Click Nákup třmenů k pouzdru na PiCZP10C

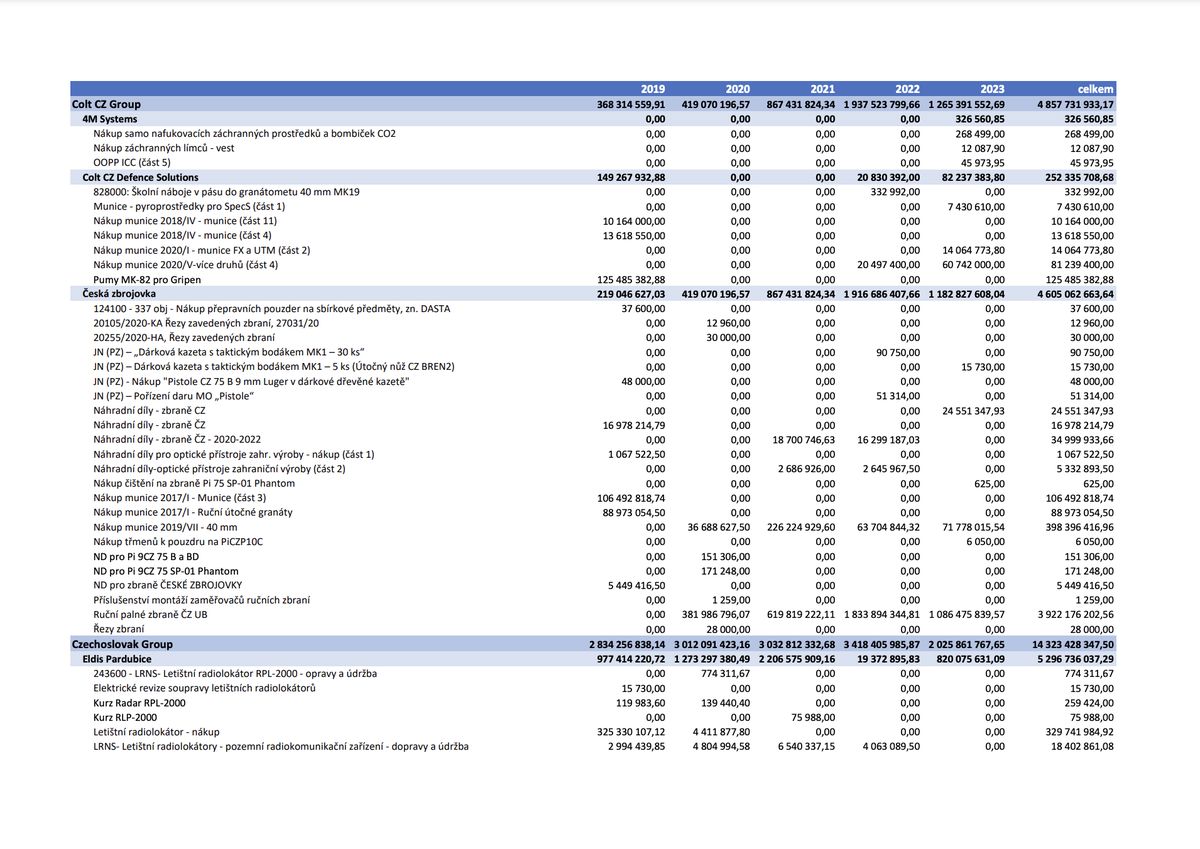coord(178,541)
